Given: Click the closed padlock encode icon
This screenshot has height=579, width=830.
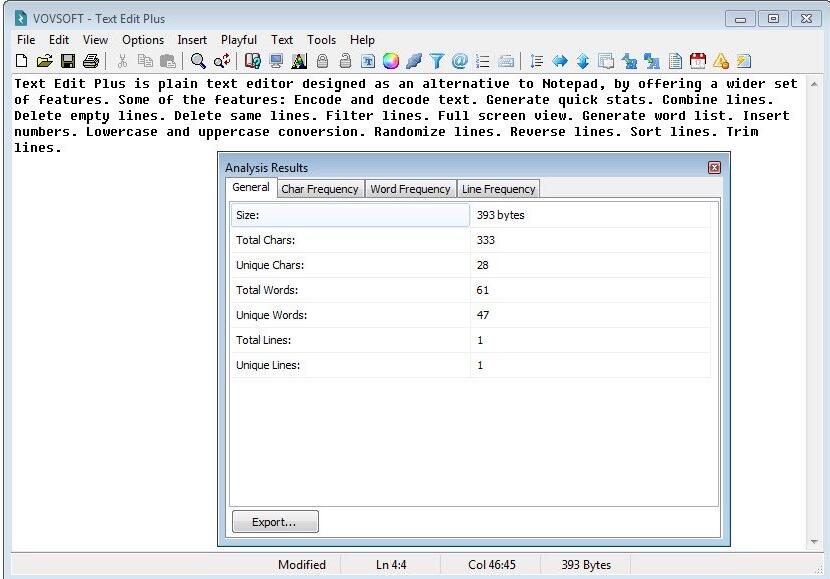Looking at the screenshot, I should click(322, 61).
